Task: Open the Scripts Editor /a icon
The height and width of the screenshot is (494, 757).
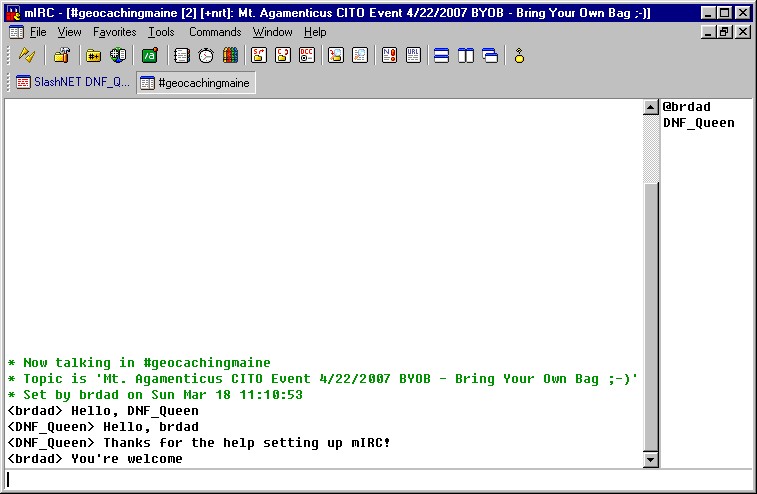Action: coord(150,56)
